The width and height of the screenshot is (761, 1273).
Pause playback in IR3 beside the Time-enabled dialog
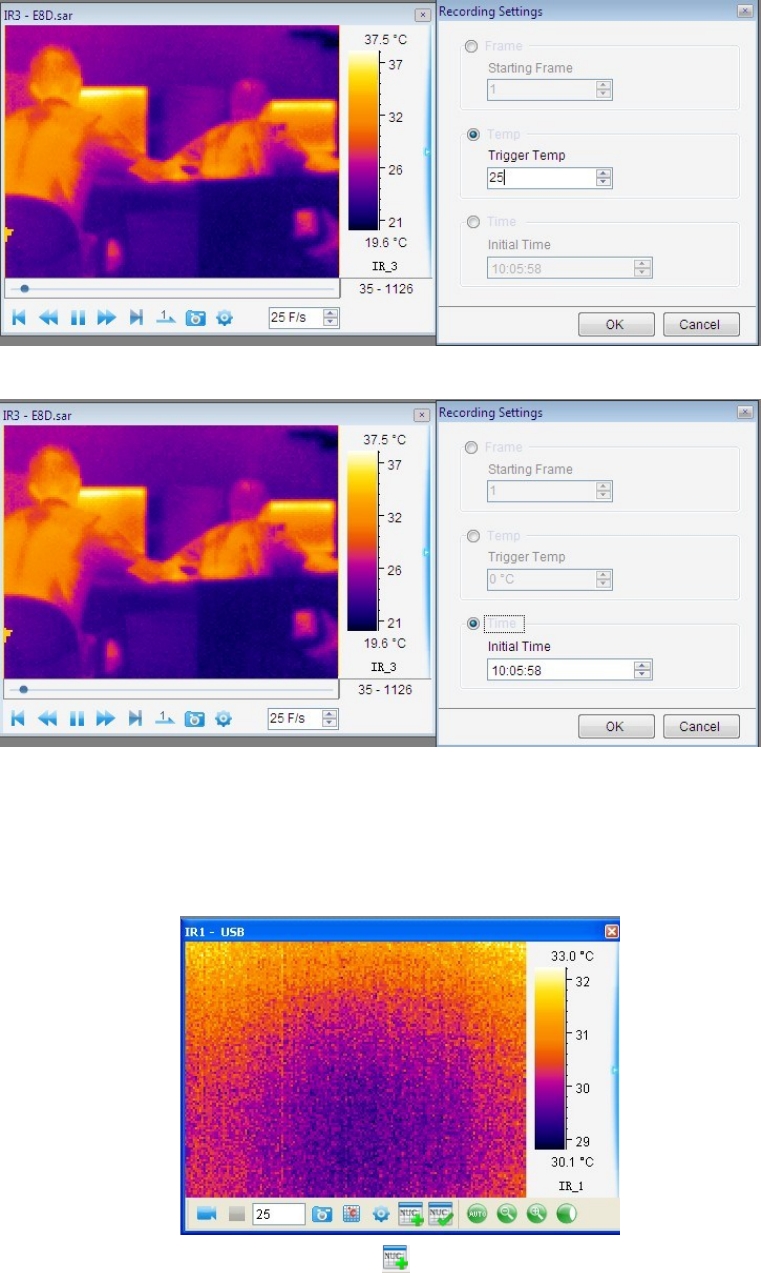(x=77, y=718)
